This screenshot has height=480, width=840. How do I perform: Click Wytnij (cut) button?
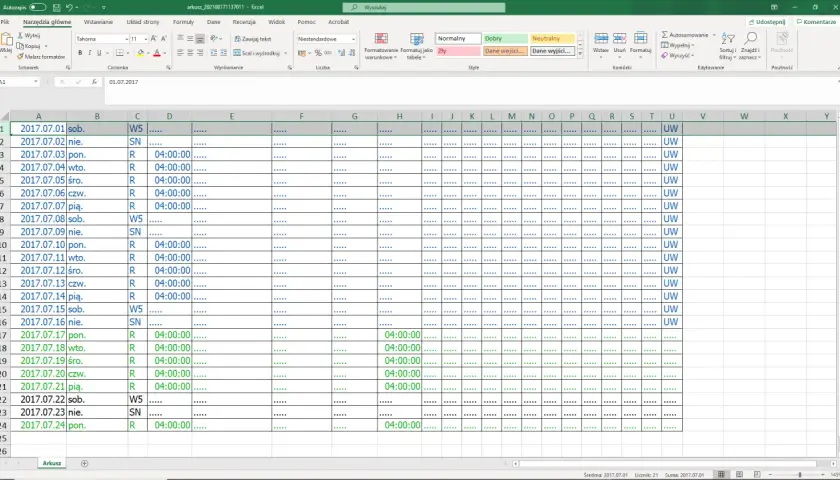point(28,35)
